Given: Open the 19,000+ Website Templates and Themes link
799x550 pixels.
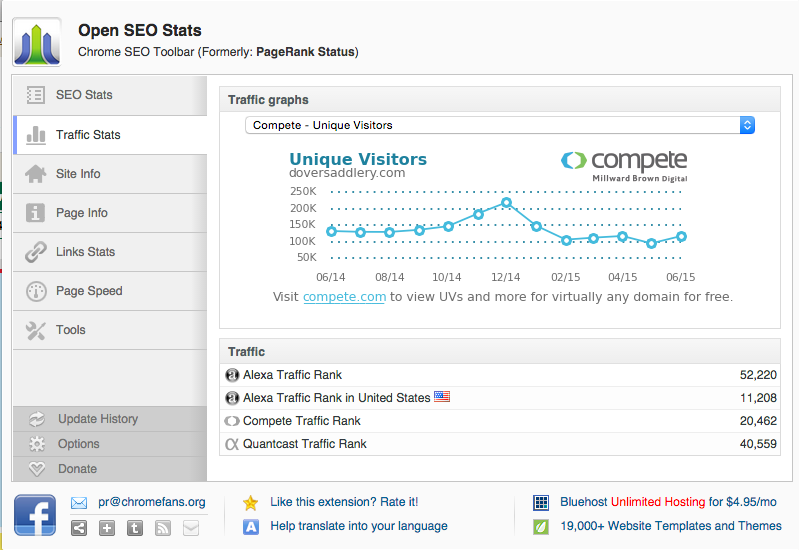Looking at the screenshot, I should click(x=671, y=526).
